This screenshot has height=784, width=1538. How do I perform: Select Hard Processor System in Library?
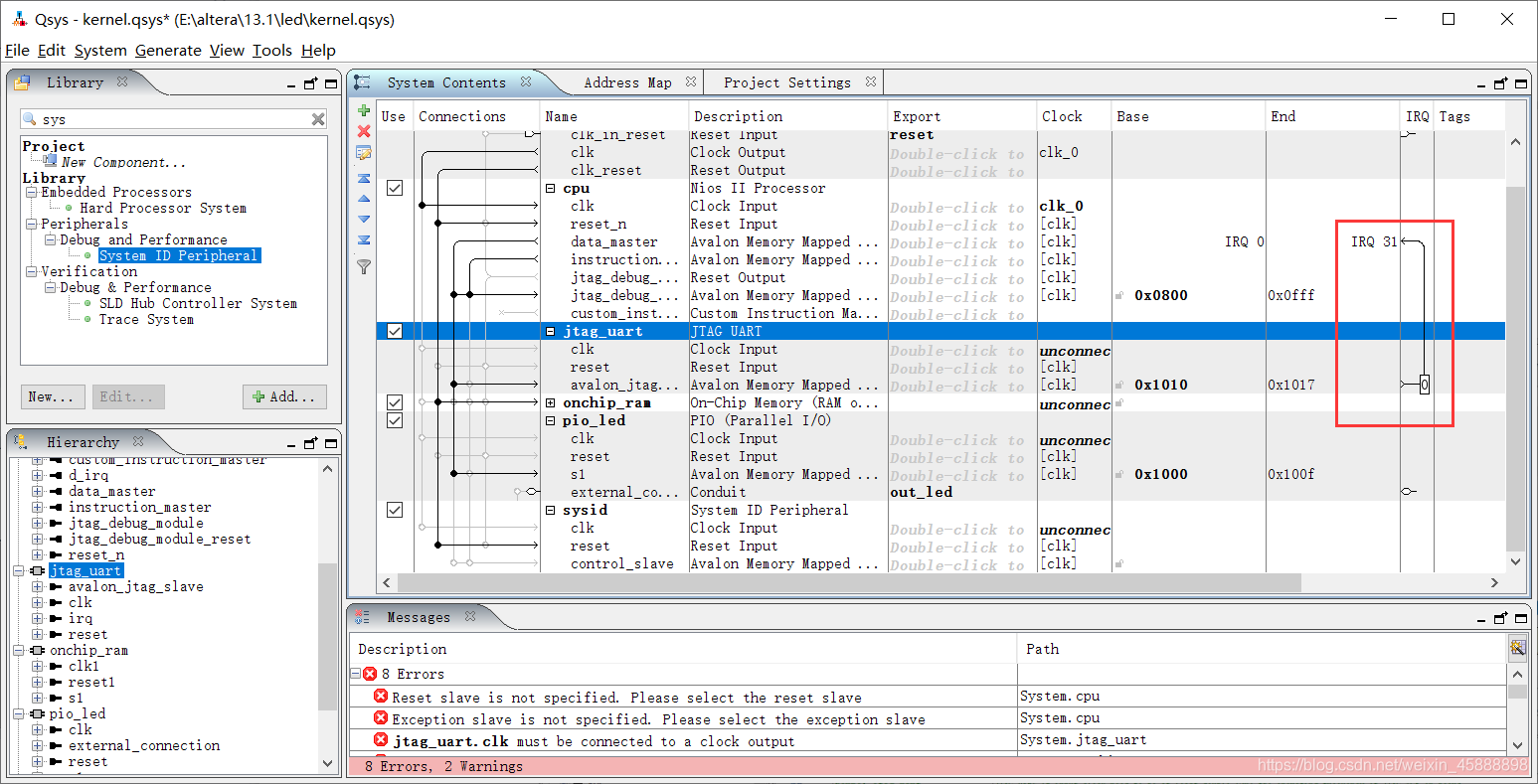[163, 208]
